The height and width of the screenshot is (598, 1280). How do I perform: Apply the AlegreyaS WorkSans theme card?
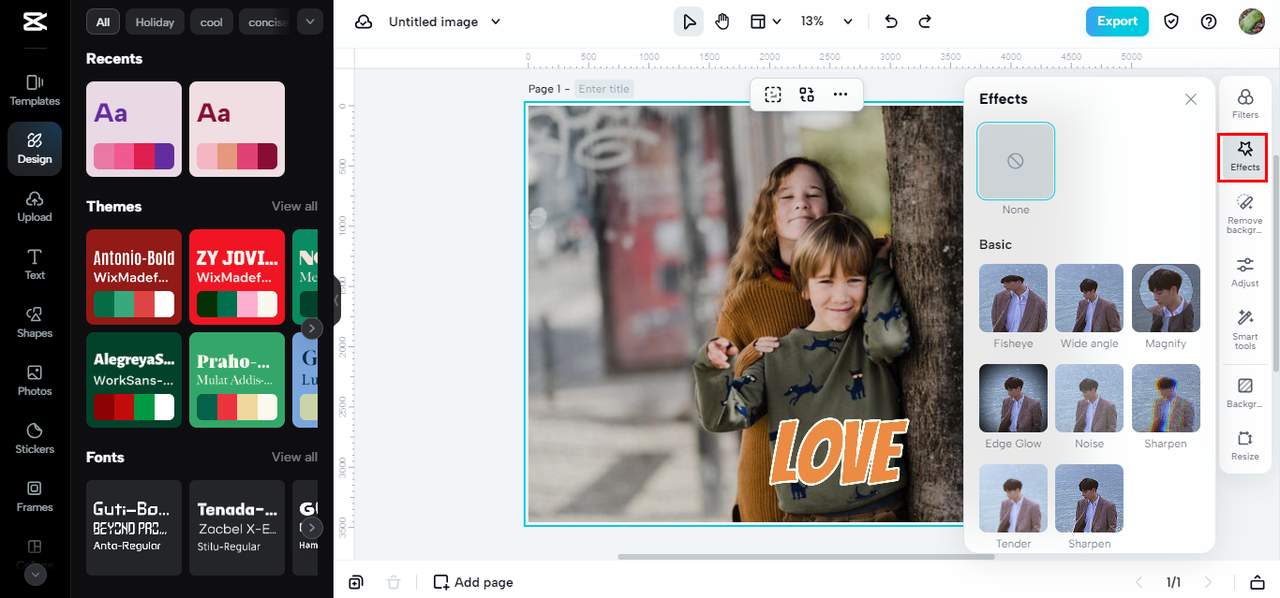pyautogui.click(x=134, y=380)
